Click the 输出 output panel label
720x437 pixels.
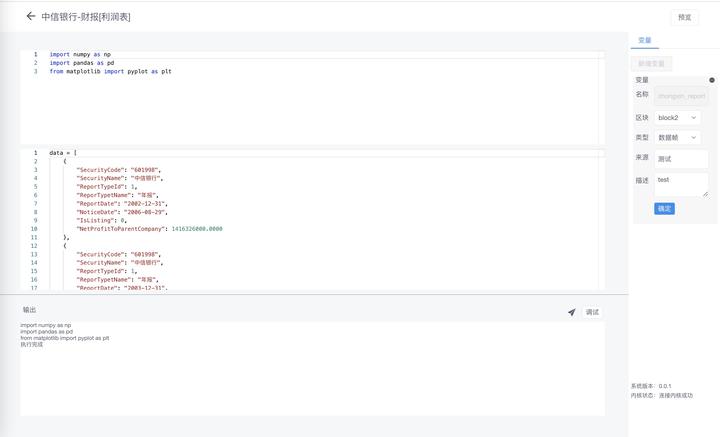(x=29, y=310)
